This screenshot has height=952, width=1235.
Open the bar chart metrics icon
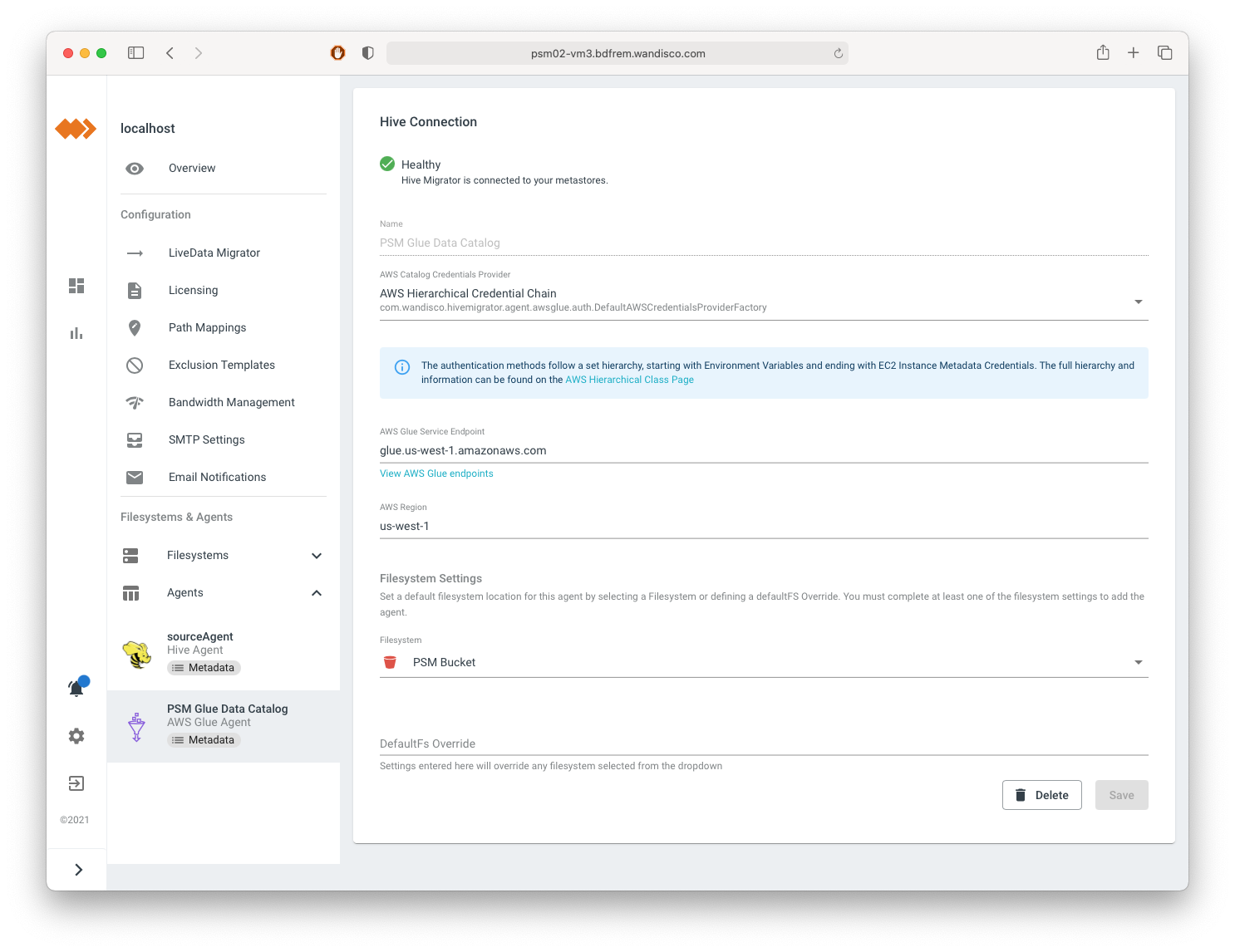pyautogui.click(x=76, y=333)
